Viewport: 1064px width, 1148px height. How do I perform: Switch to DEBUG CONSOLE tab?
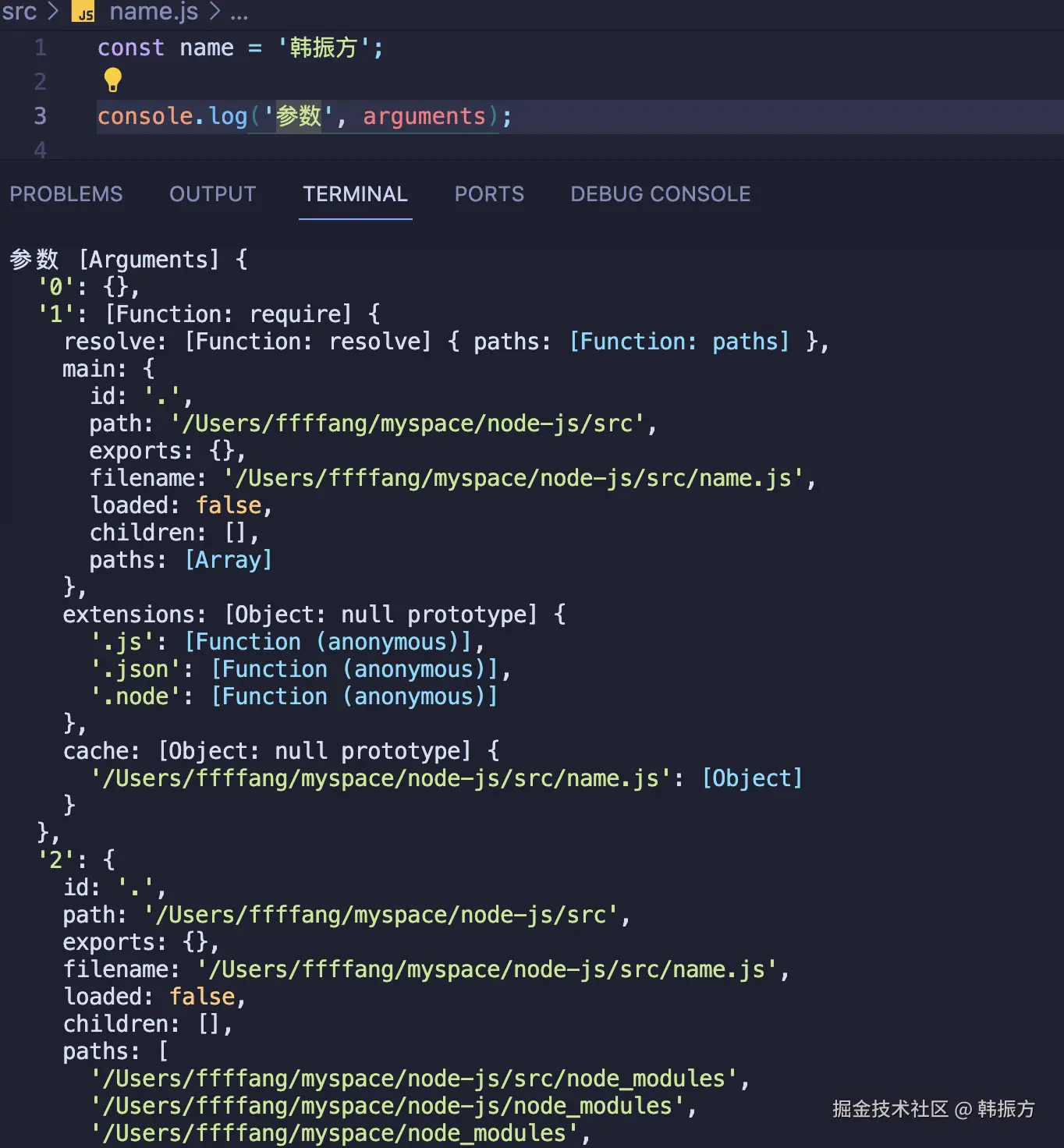click(660, 193)
